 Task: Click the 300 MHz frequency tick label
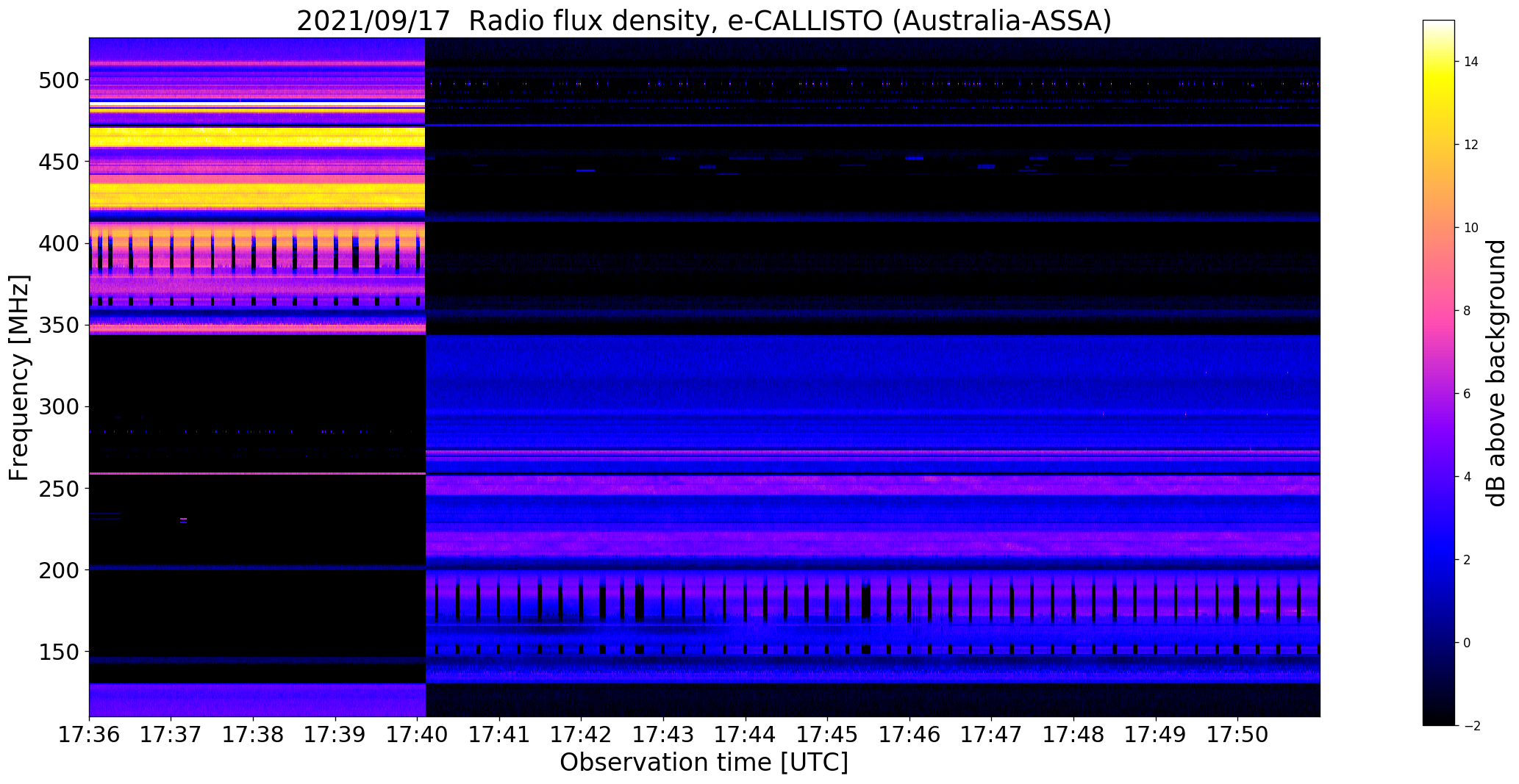point(58,406)
